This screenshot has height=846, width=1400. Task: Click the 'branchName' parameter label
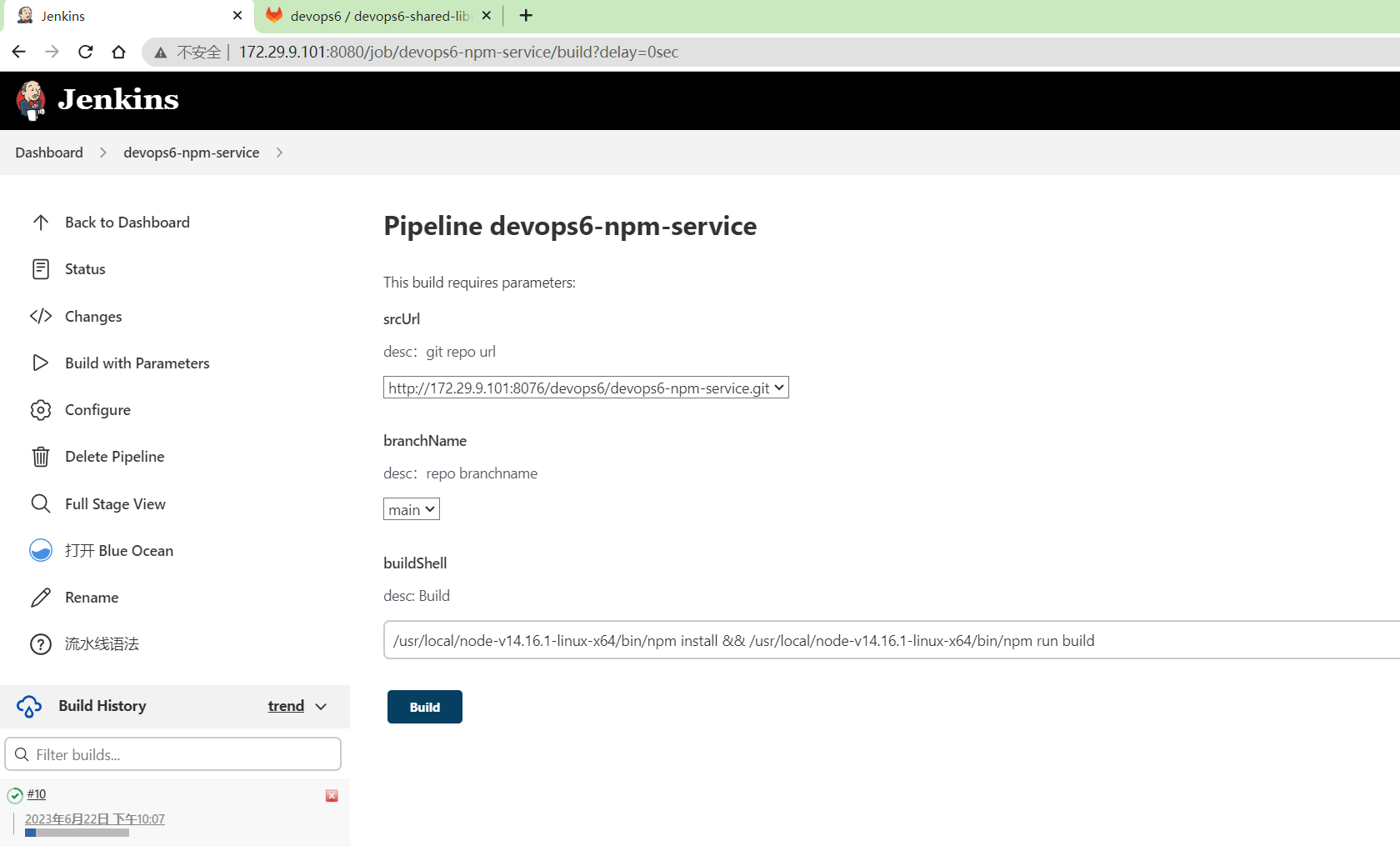click(425, 441)
